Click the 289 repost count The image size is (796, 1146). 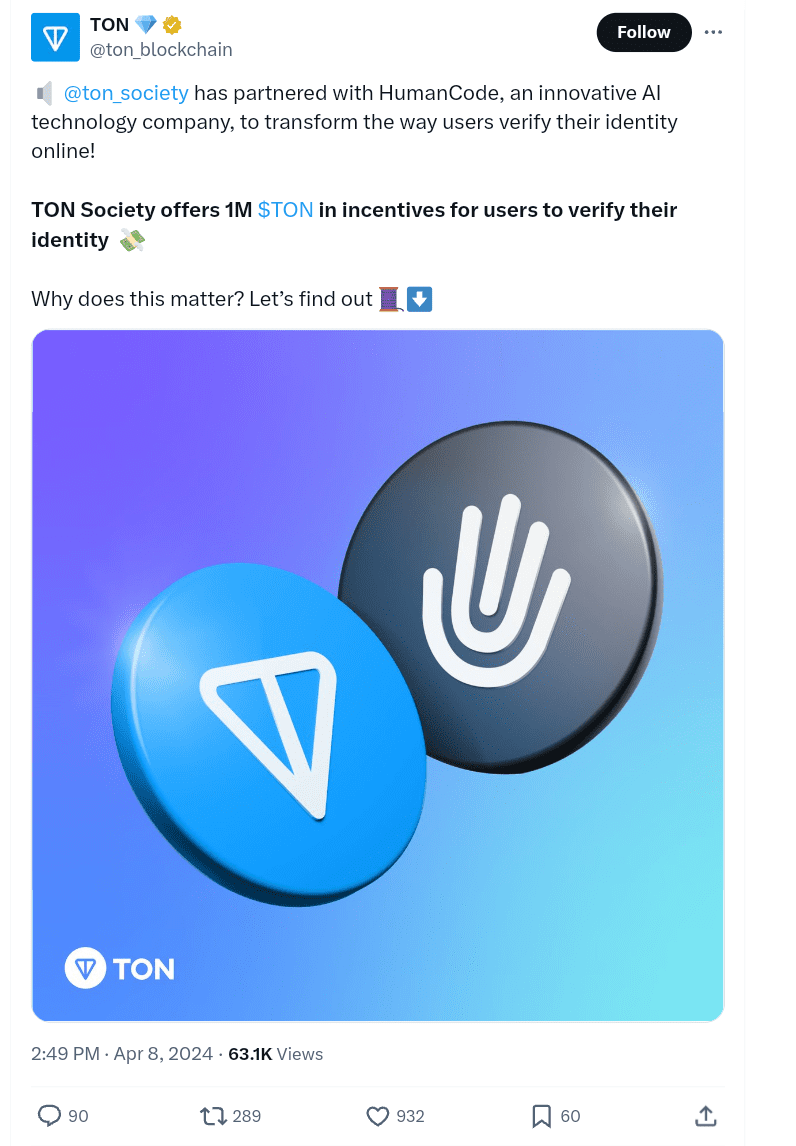click(x=247, y=1116)
